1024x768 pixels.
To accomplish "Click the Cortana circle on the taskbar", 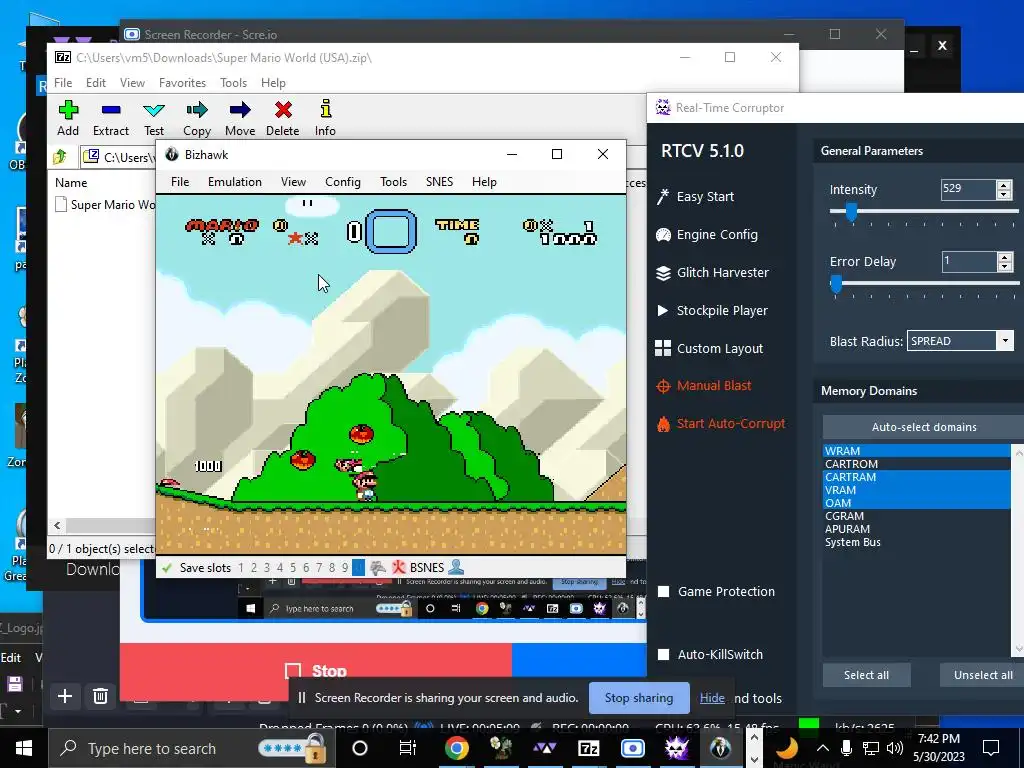I will 360,748.
